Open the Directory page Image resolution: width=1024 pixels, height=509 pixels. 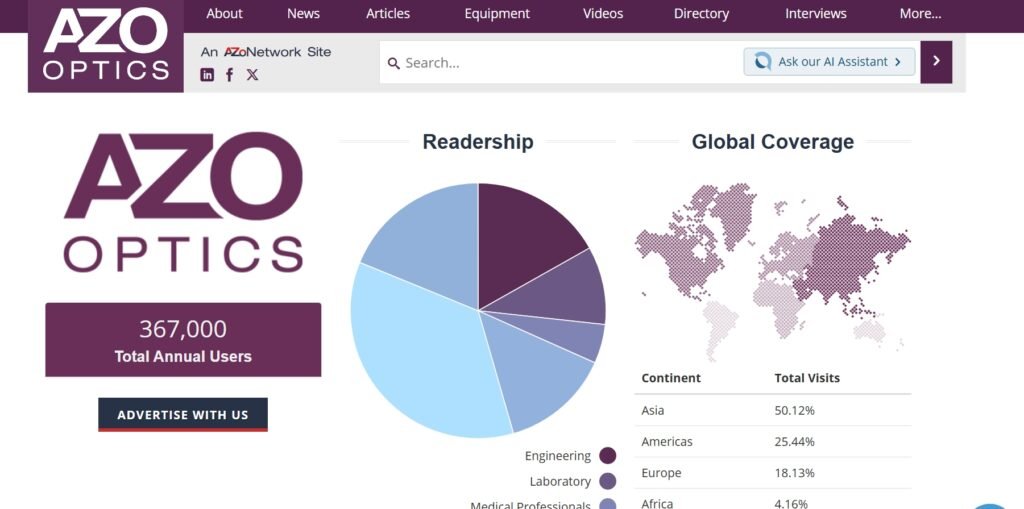point(701,14)
